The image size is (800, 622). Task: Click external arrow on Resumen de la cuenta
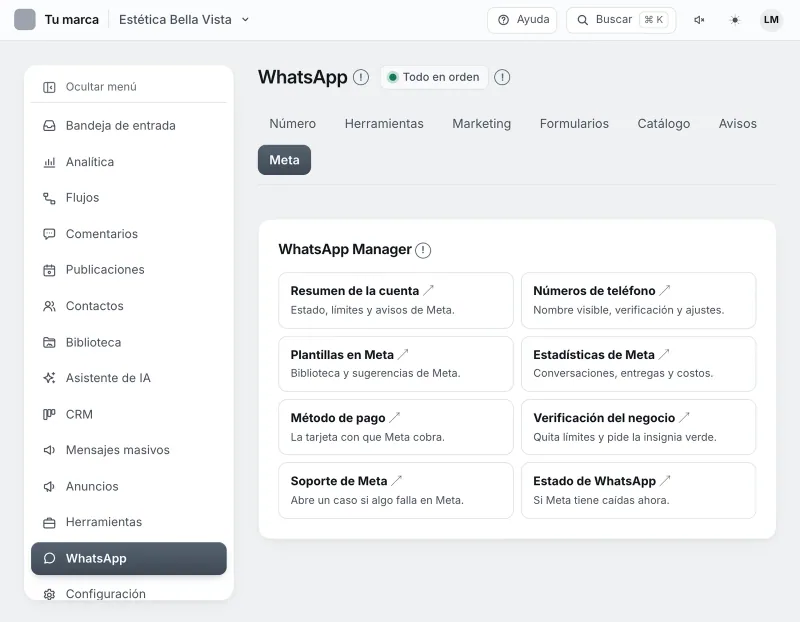(429, 290)
